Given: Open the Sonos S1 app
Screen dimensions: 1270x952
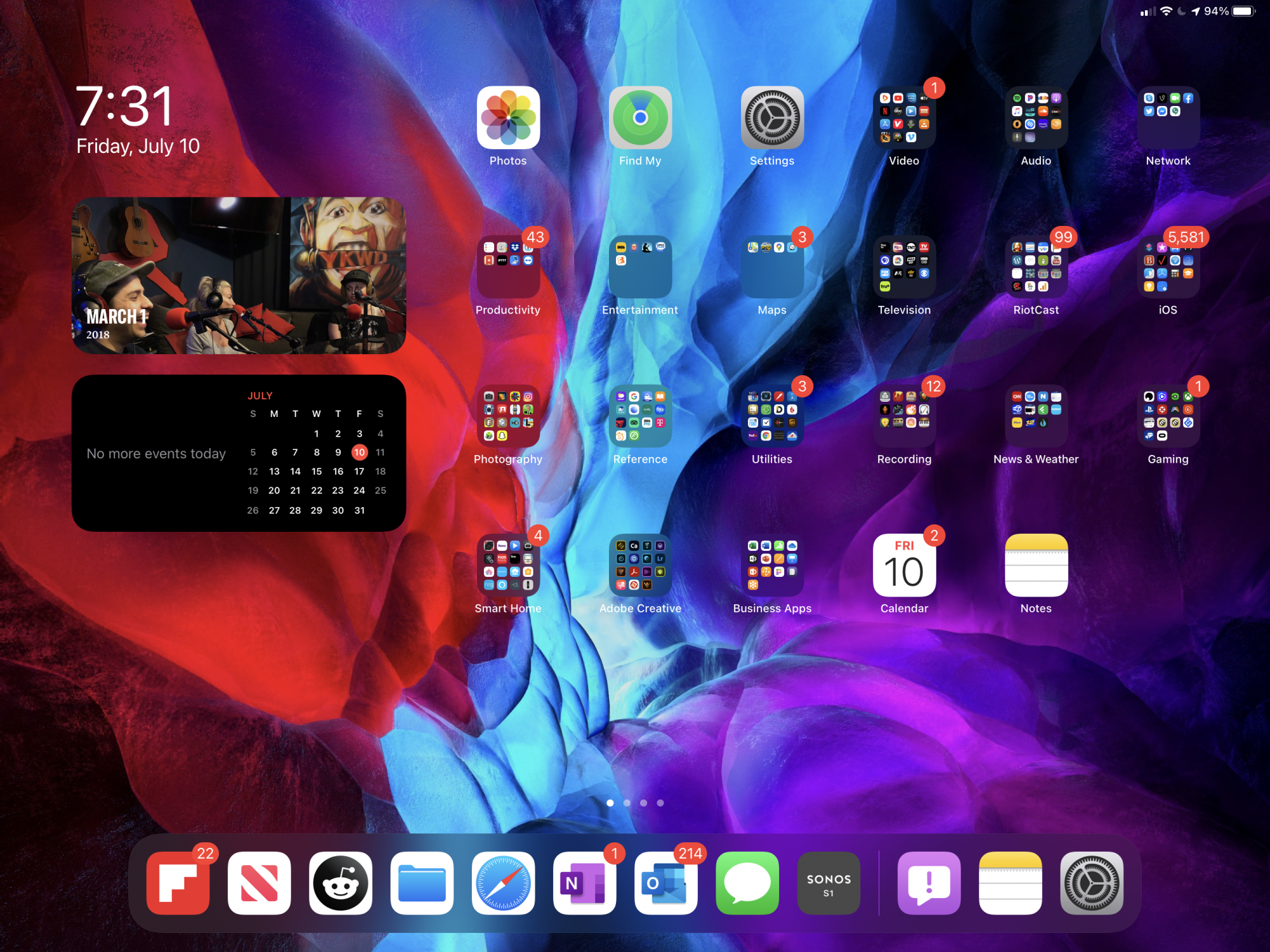Looking at the screenshot, I should [828, 883].
